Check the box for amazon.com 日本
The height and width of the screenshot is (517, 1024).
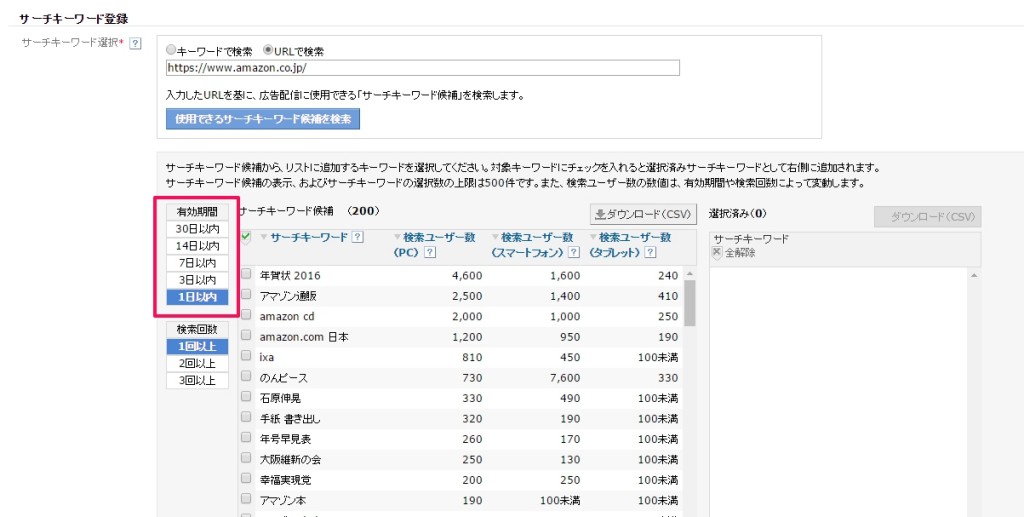point(246,336)
